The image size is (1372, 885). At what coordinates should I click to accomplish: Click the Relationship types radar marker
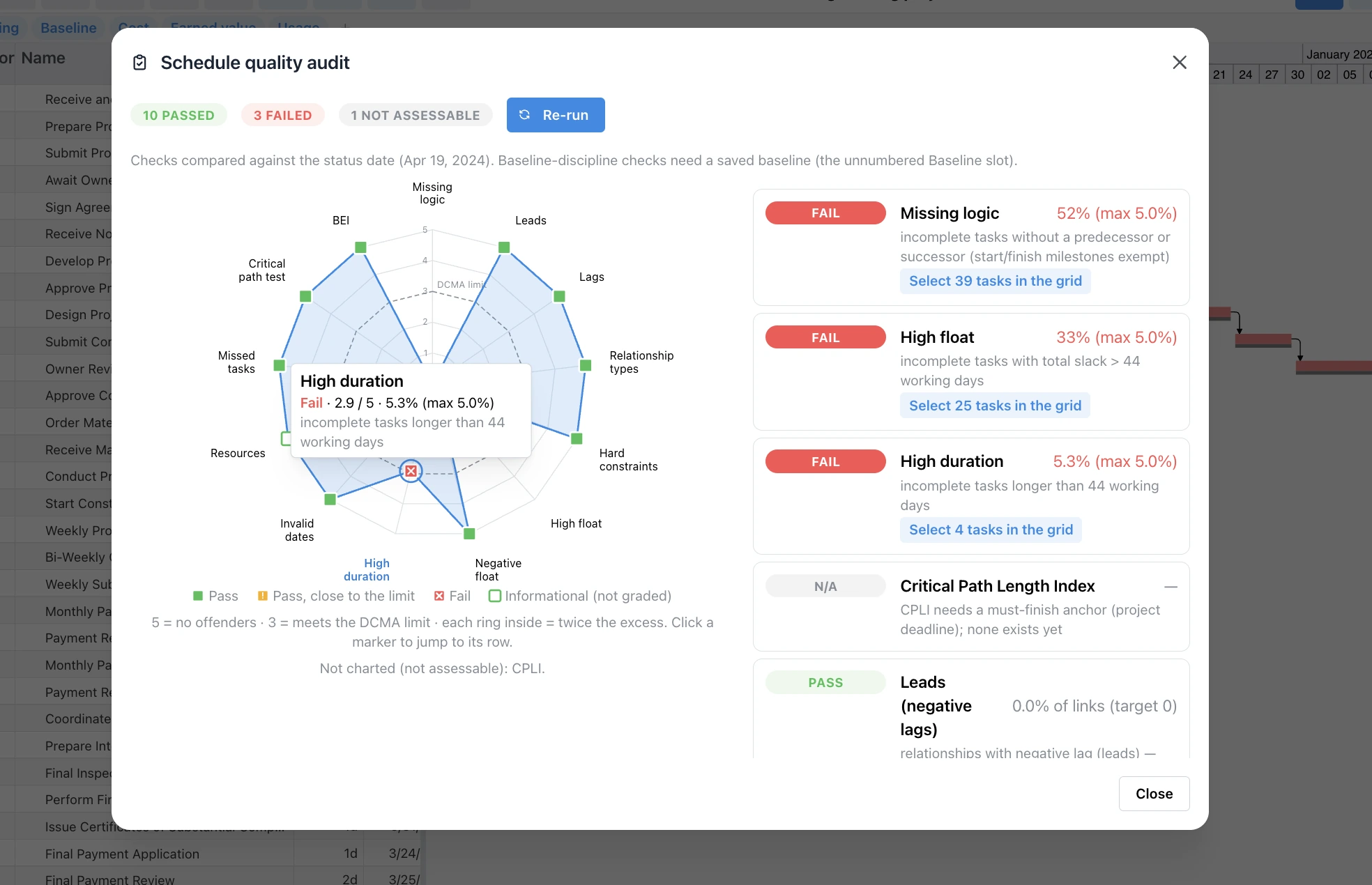(x=586, y=365)
